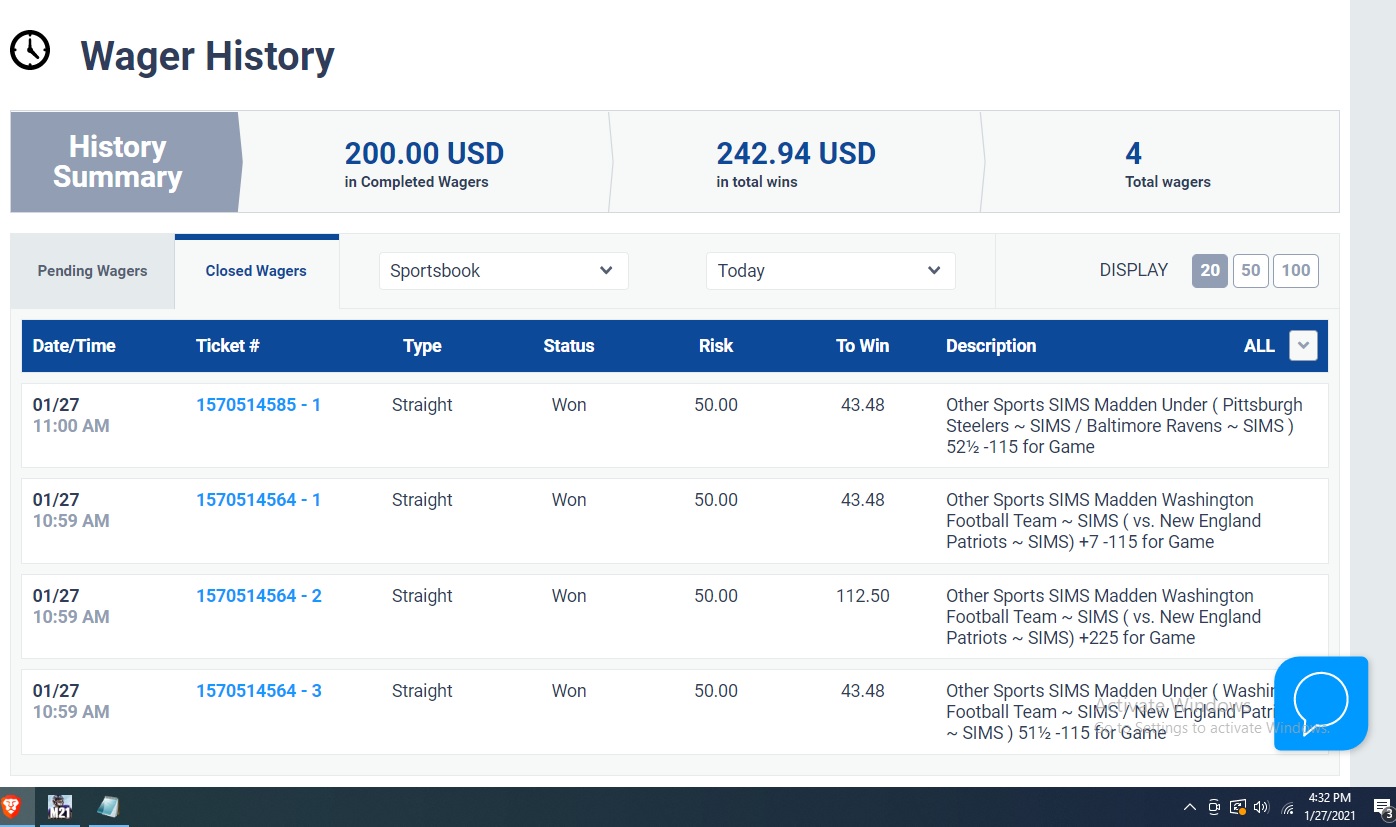Screen dimensions: 1396x827
Task: Open Brave browser from the taskbar
Action: click(12, 807)
